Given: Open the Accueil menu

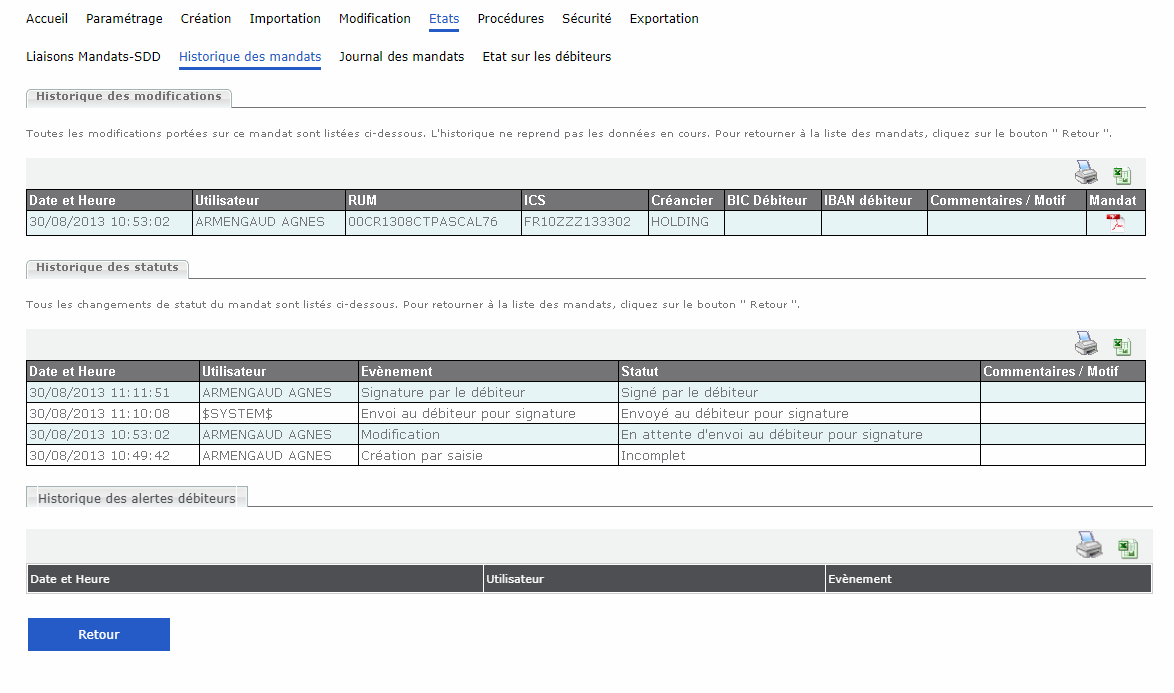Looking at the screenshot, I should click(x=47, y=19).
